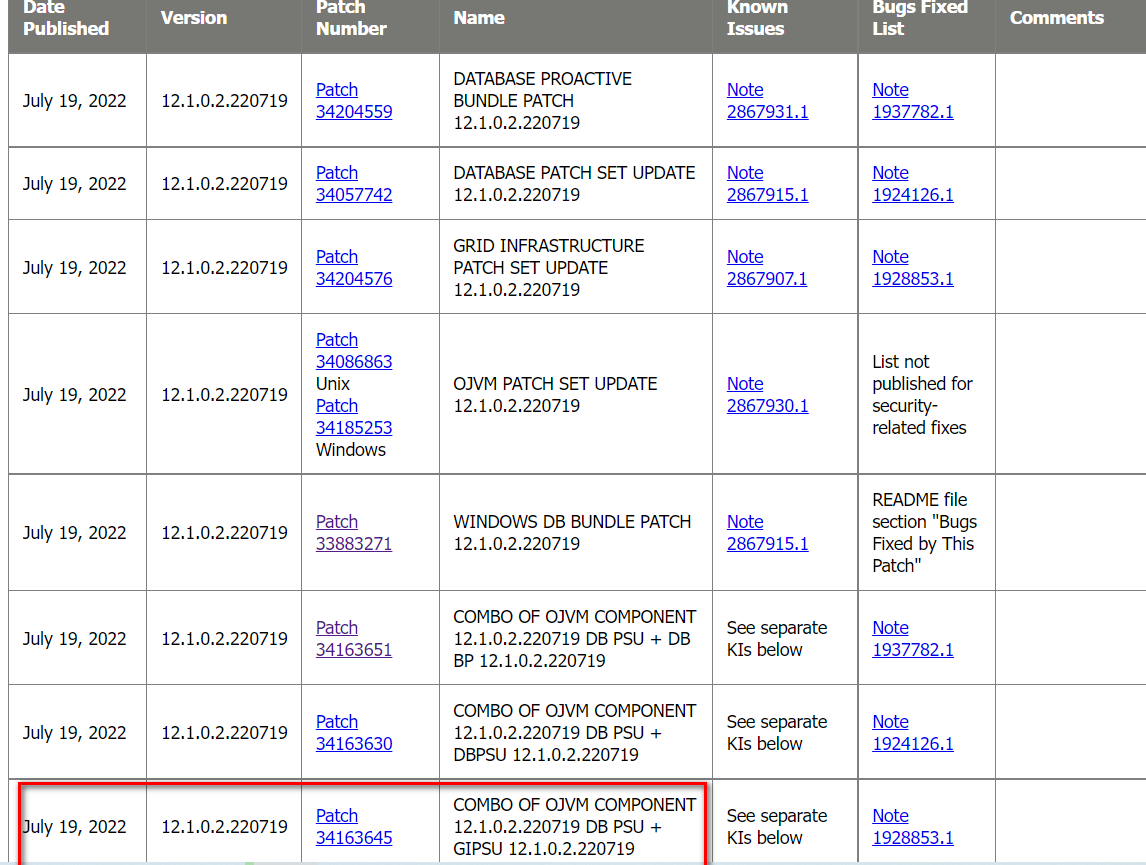
Task: Click 'See separate KIs below' in Patch 34163651 row
Action: tap(777, 639)
